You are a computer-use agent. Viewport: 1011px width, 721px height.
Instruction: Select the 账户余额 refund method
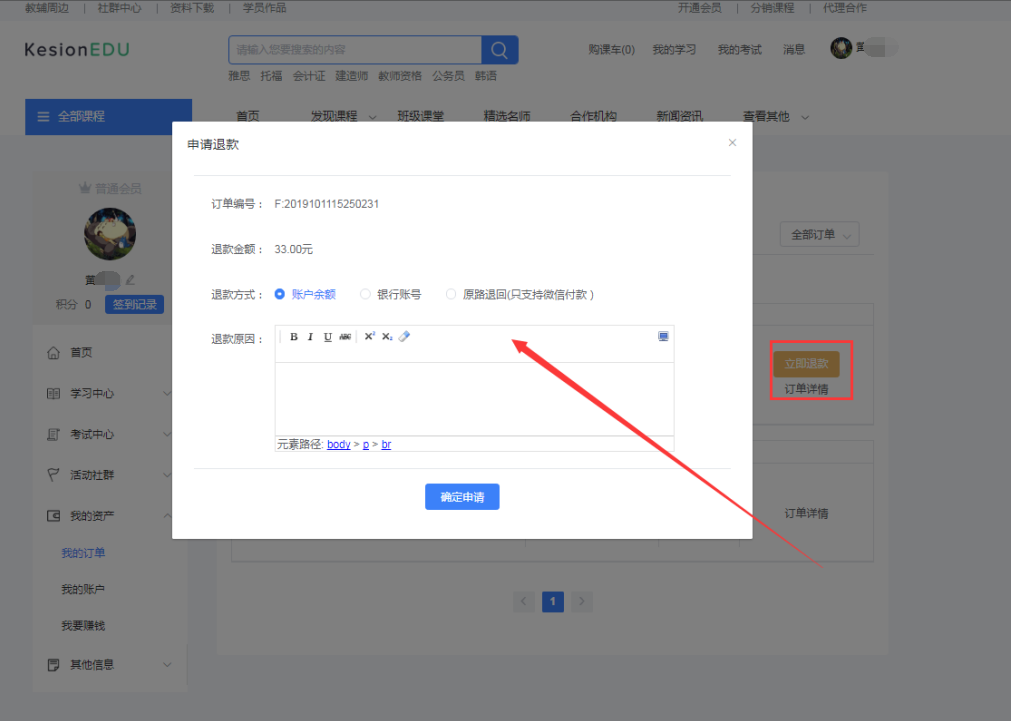pos(280,294)
